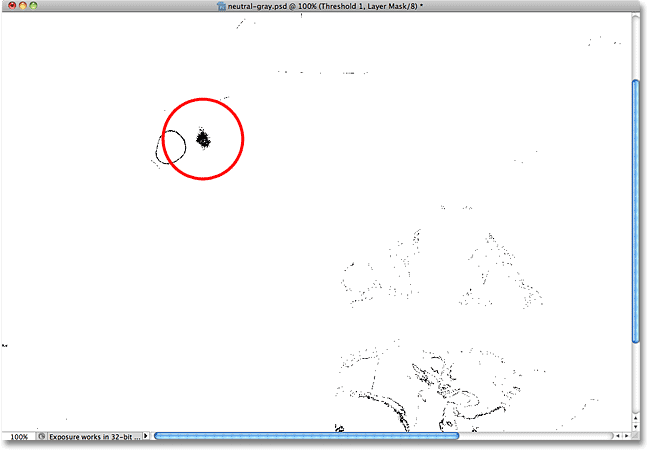Zoom the window with the green button
The image size is (647, 450).
tap(33, 5)
